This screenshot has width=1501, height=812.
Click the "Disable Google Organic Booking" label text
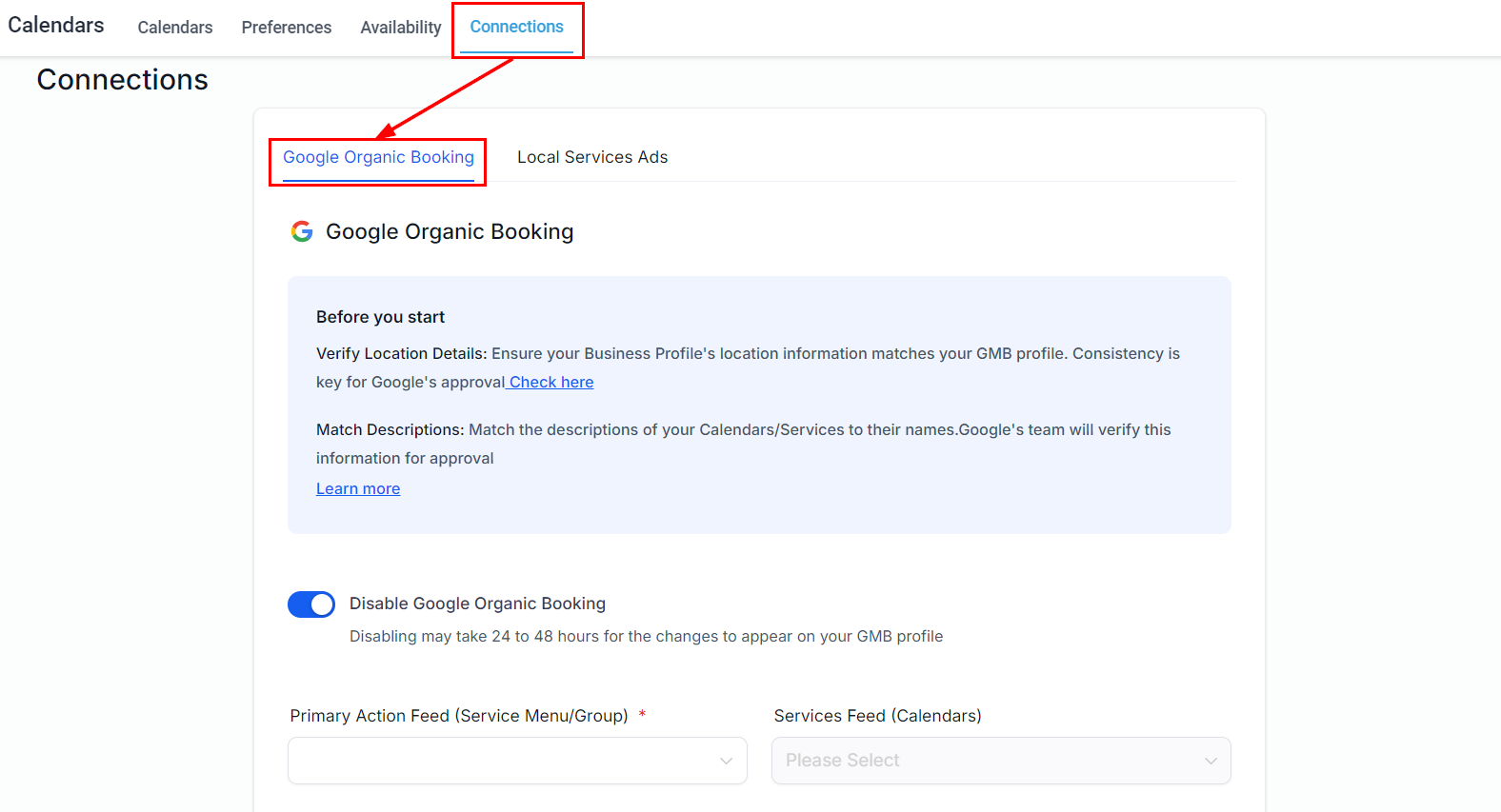pos(477,604)
